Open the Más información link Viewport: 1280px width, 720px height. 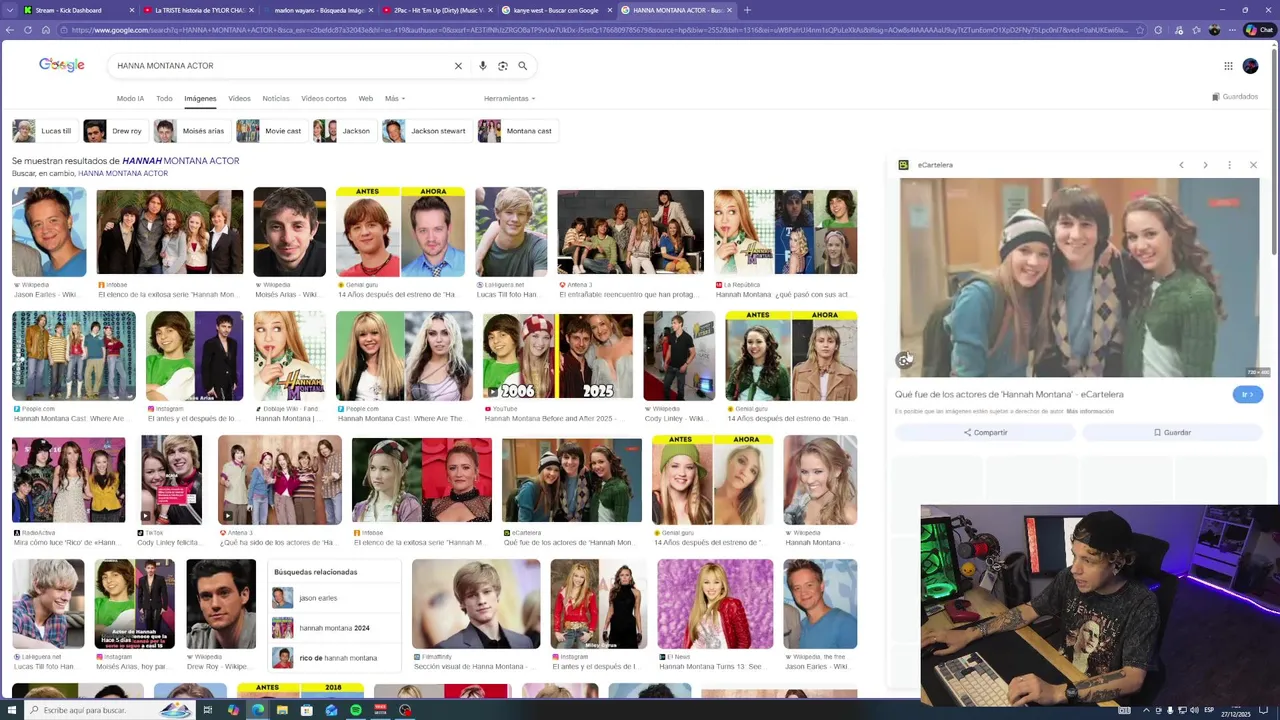[1090, 412]
